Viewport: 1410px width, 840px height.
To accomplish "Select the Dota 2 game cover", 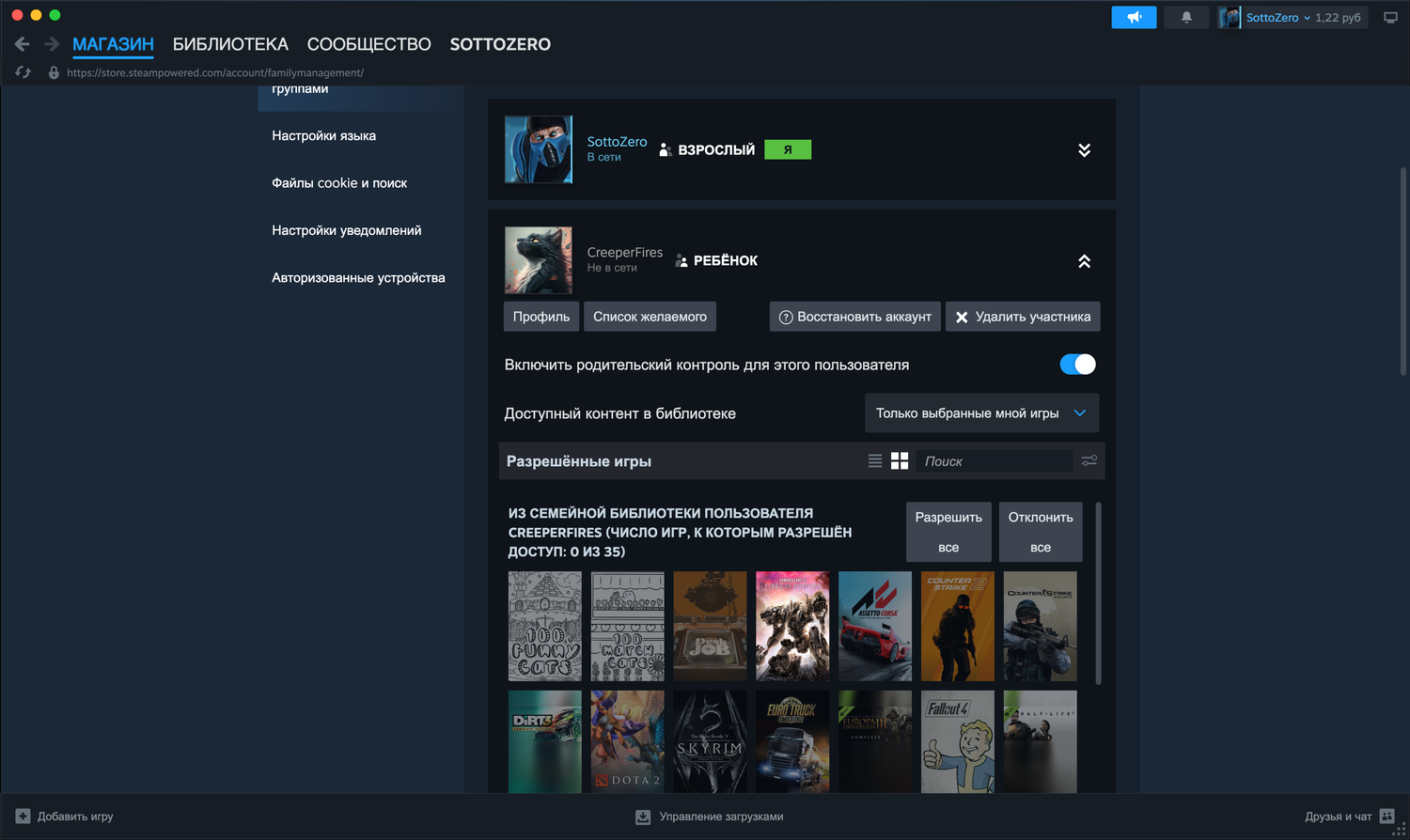I will pyautogui.click(x=628, y=741).
